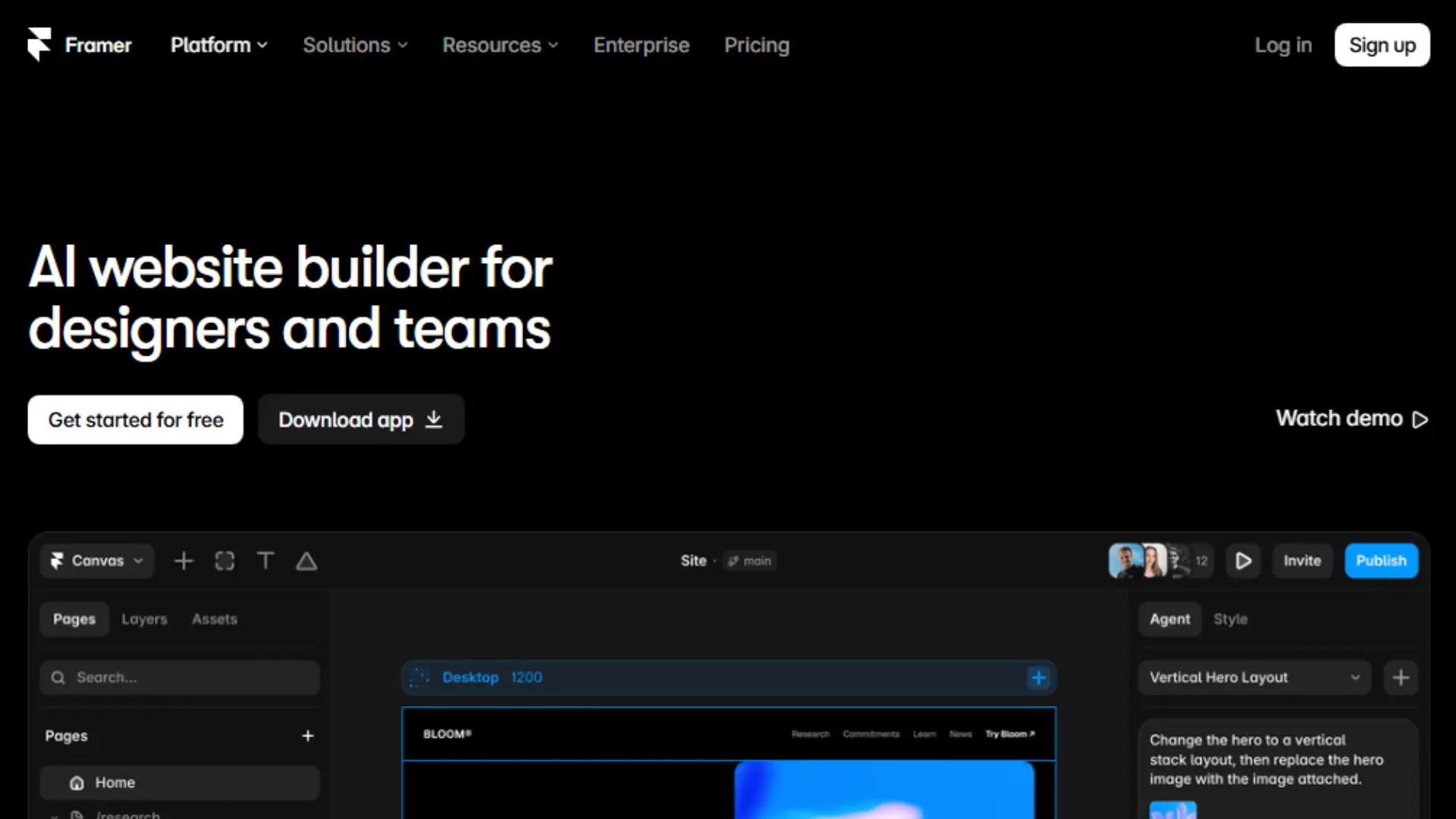Open the Platform dropdown menu
Image resolution: width=1456 pixels, height=819 pixels.
point(219,45)
